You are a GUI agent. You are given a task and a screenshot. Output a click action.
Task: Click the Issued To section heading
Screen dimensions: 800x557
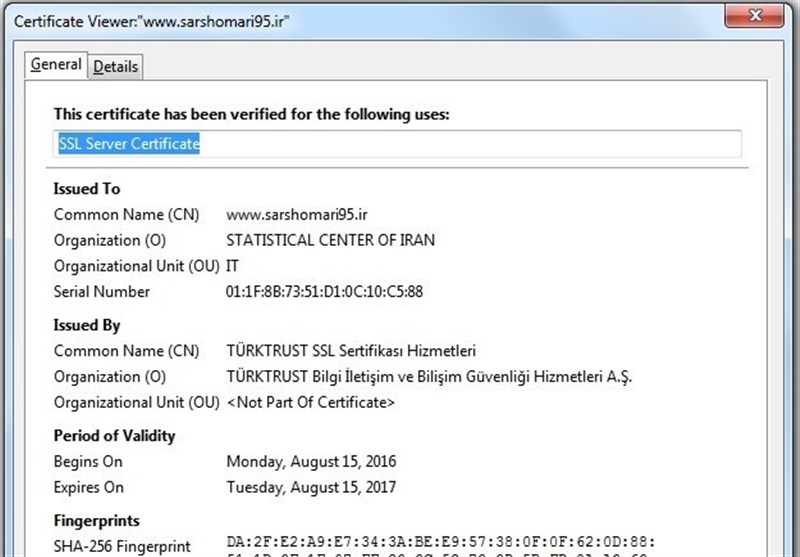point(86,189)
